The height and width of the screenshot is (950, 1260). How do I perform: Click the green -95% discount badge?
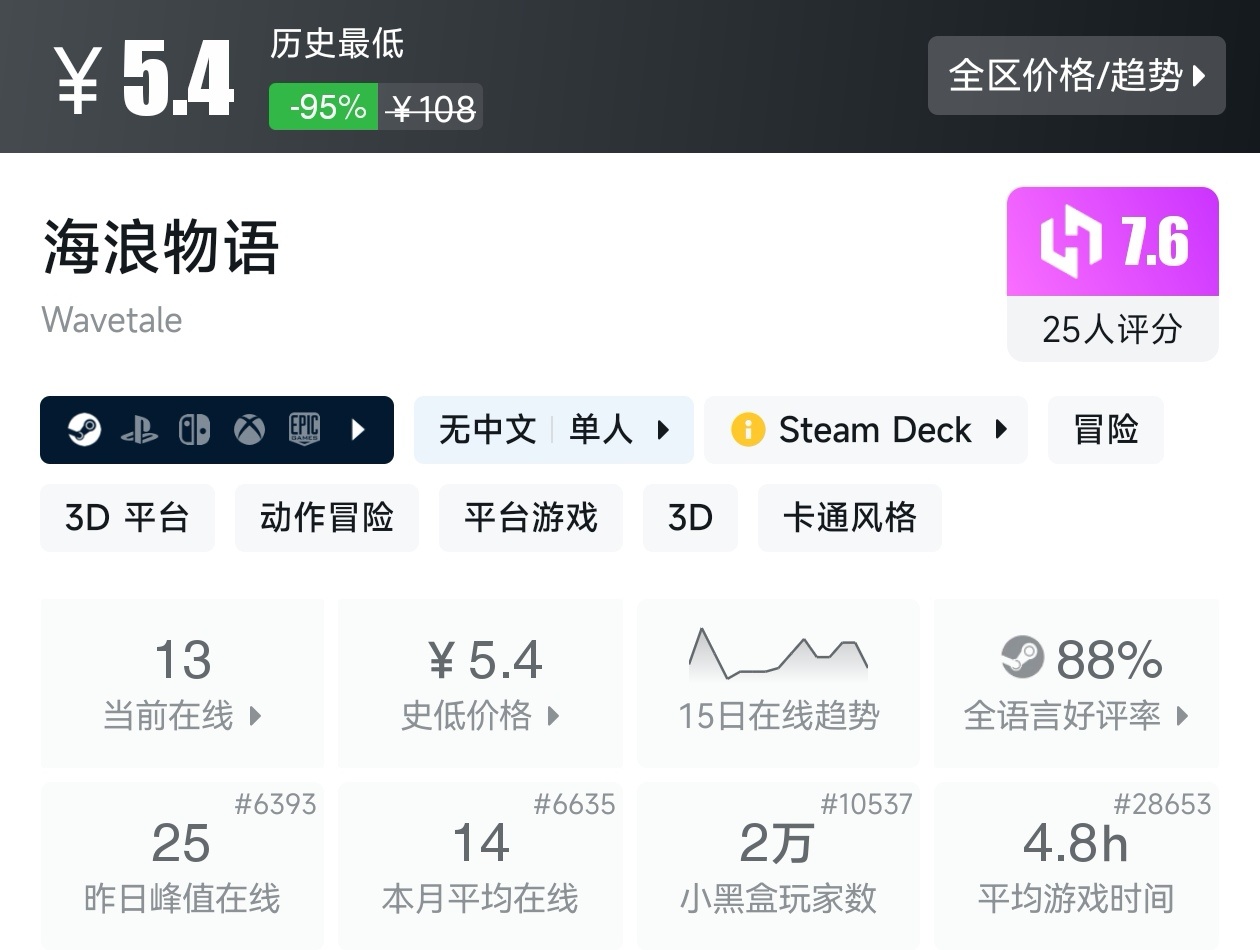[323, 106]
